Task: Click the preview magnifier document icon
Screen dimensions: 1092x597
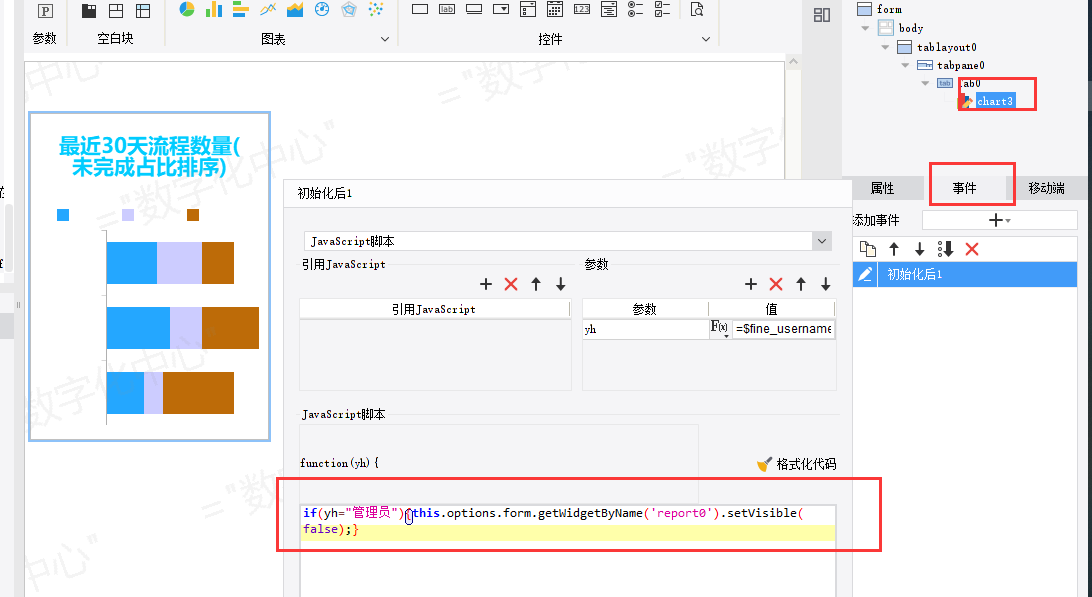Action: coord(696,9)
